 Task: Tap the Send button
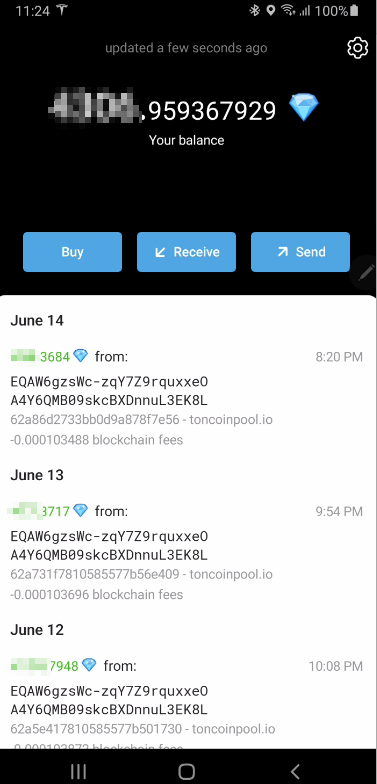(x=300, y=252)
